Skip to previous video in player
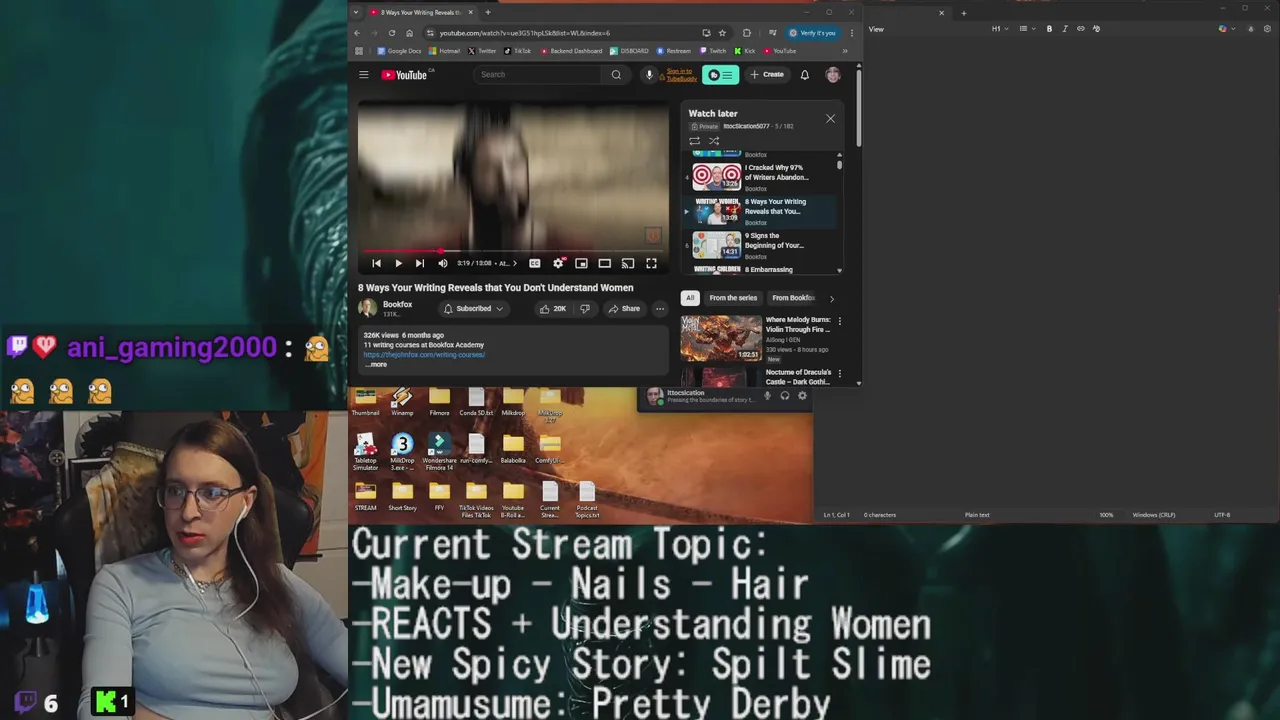 click(376, 263)
